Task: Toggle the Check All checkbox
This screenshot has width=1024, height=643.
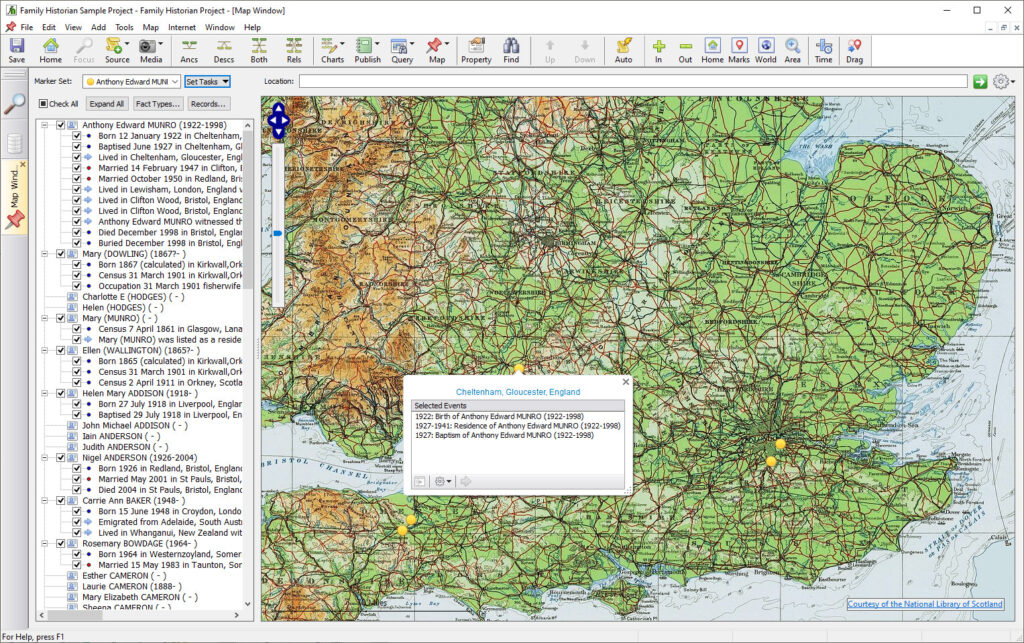Action: point(43,104)
